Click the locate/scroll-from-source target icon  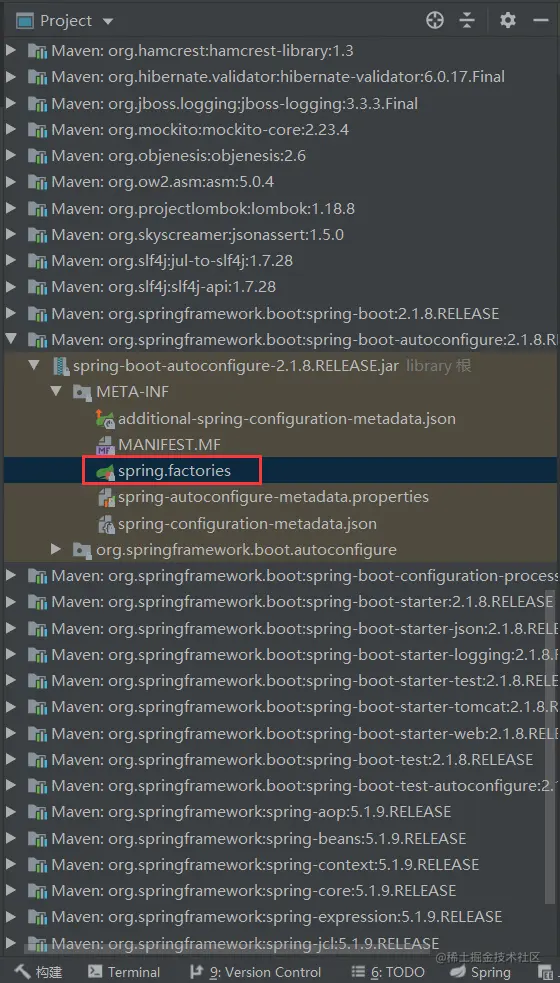(435, 21)
